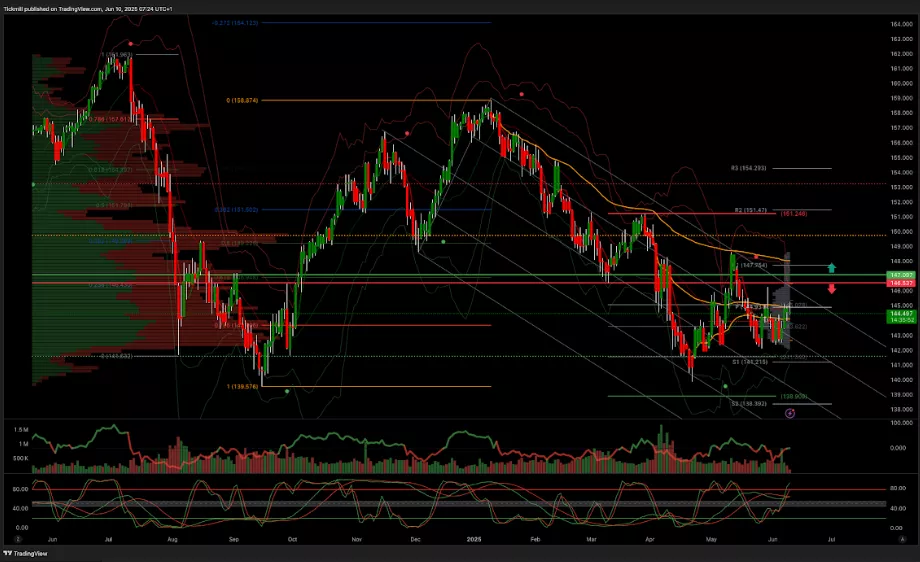Click the green dot below September low
This screenshot has width=920, height=562.
(x=287, y=391)
